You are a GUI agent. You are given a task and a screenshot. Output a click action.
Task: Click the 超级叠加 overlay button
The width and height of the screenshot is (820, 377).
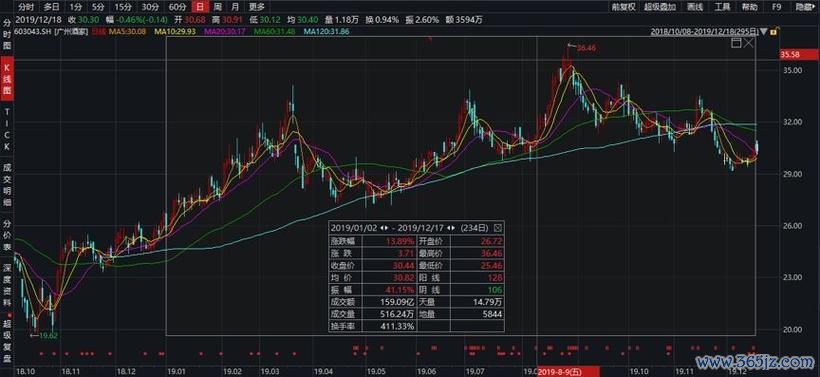tap(660, 7)
